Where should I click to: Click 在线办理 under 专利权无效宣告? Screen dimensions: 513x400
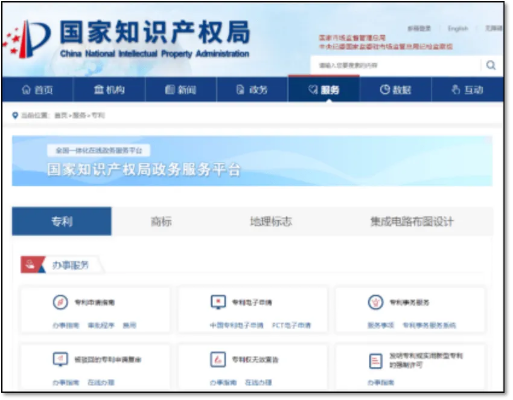(x=259, y=383)
